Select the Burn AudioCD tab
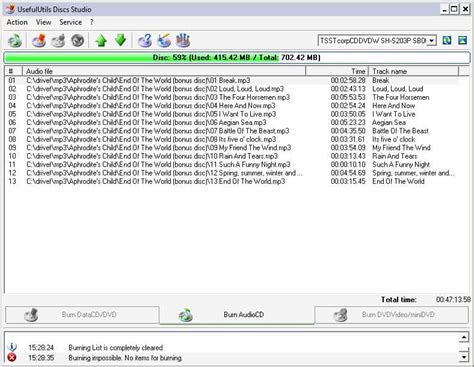 coord(237,315)
